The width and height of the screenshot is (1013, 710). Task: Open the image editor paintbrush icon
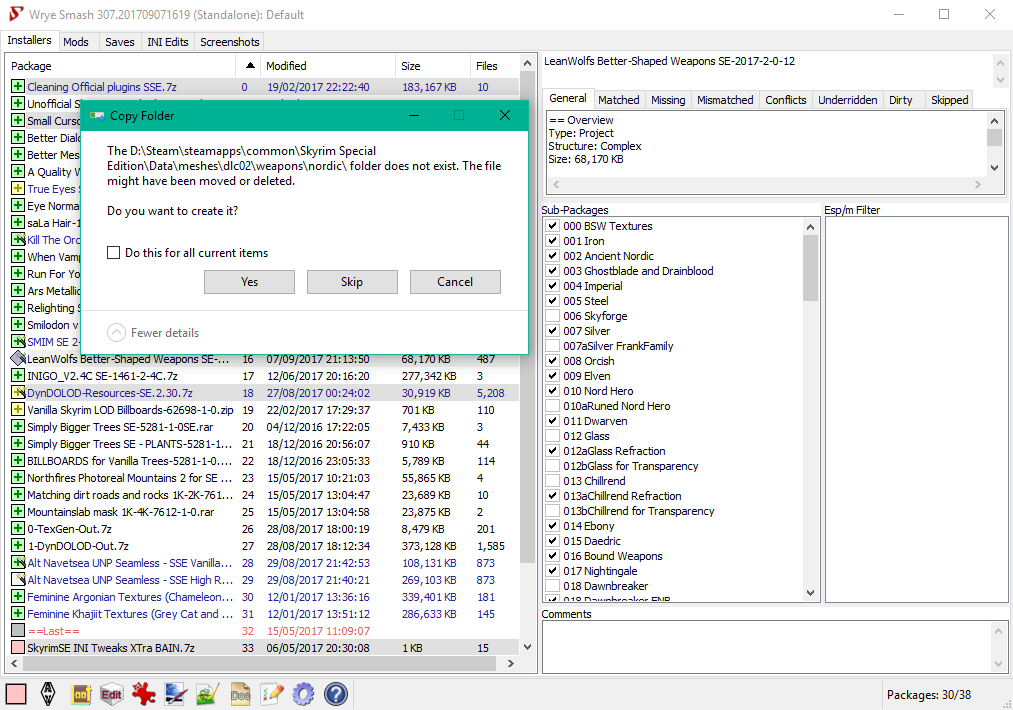point(175,694)
